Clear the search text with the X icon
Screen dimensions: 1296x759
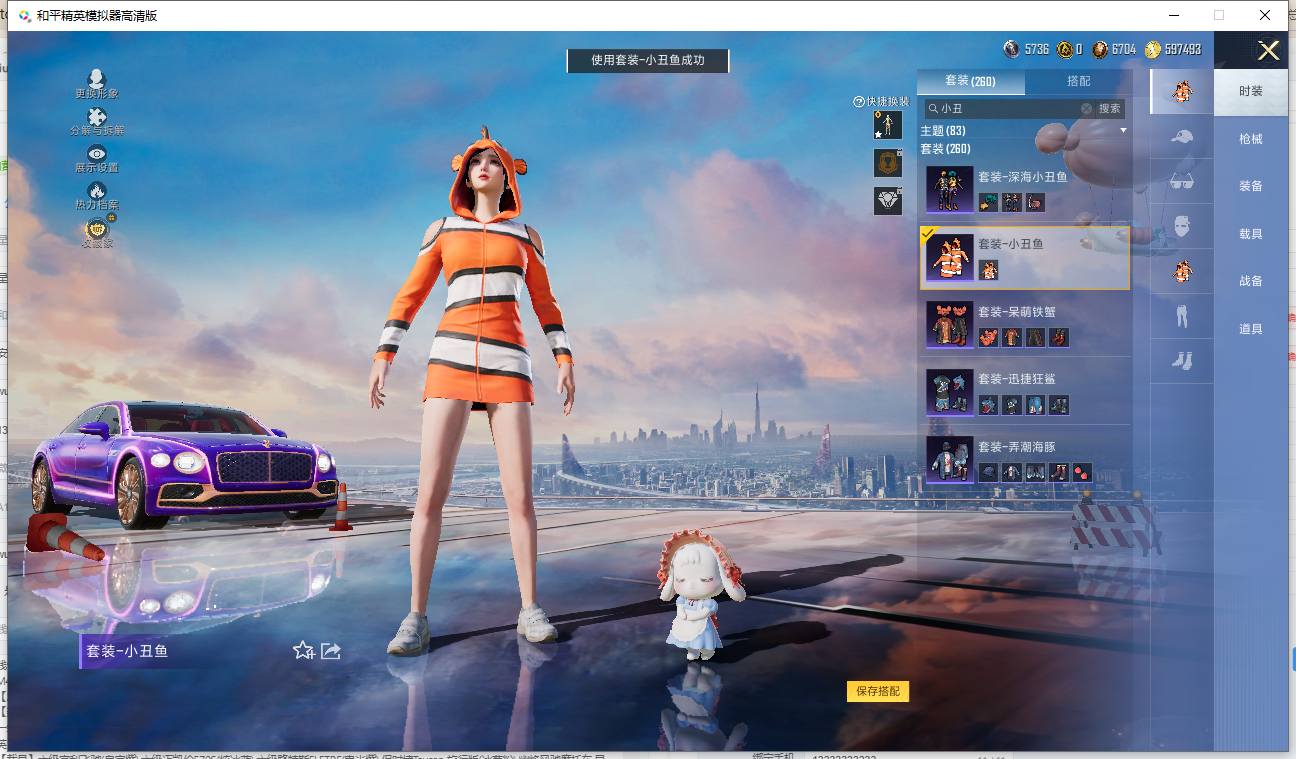[1086, 108]
